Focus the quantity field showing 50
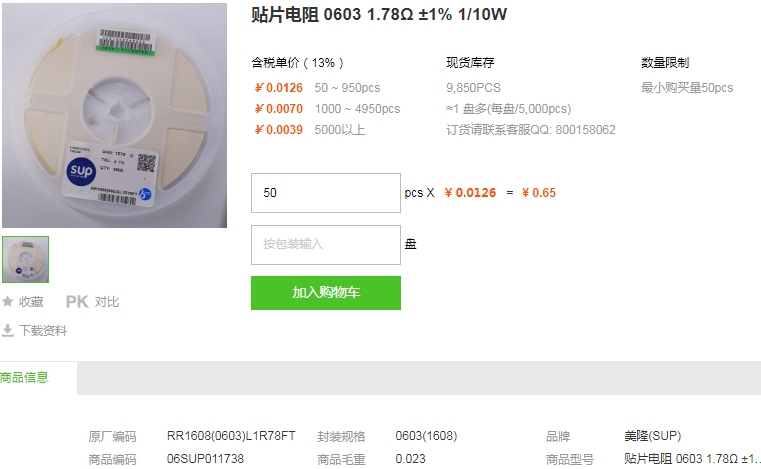This screenshot has width=761, height=469. pos(326,193)
